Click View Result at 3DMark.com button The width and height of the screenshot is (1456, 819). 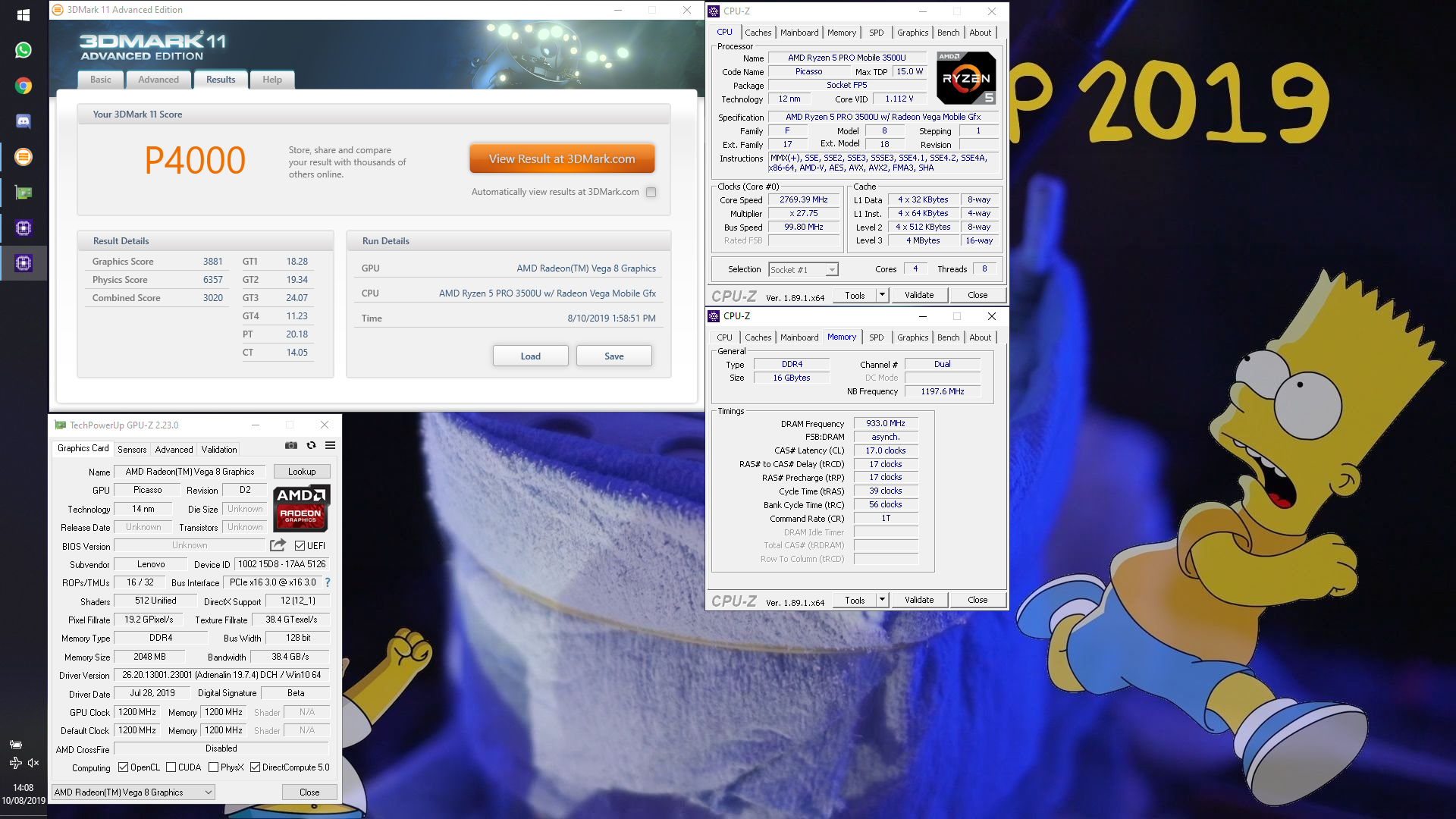(562, 159)
